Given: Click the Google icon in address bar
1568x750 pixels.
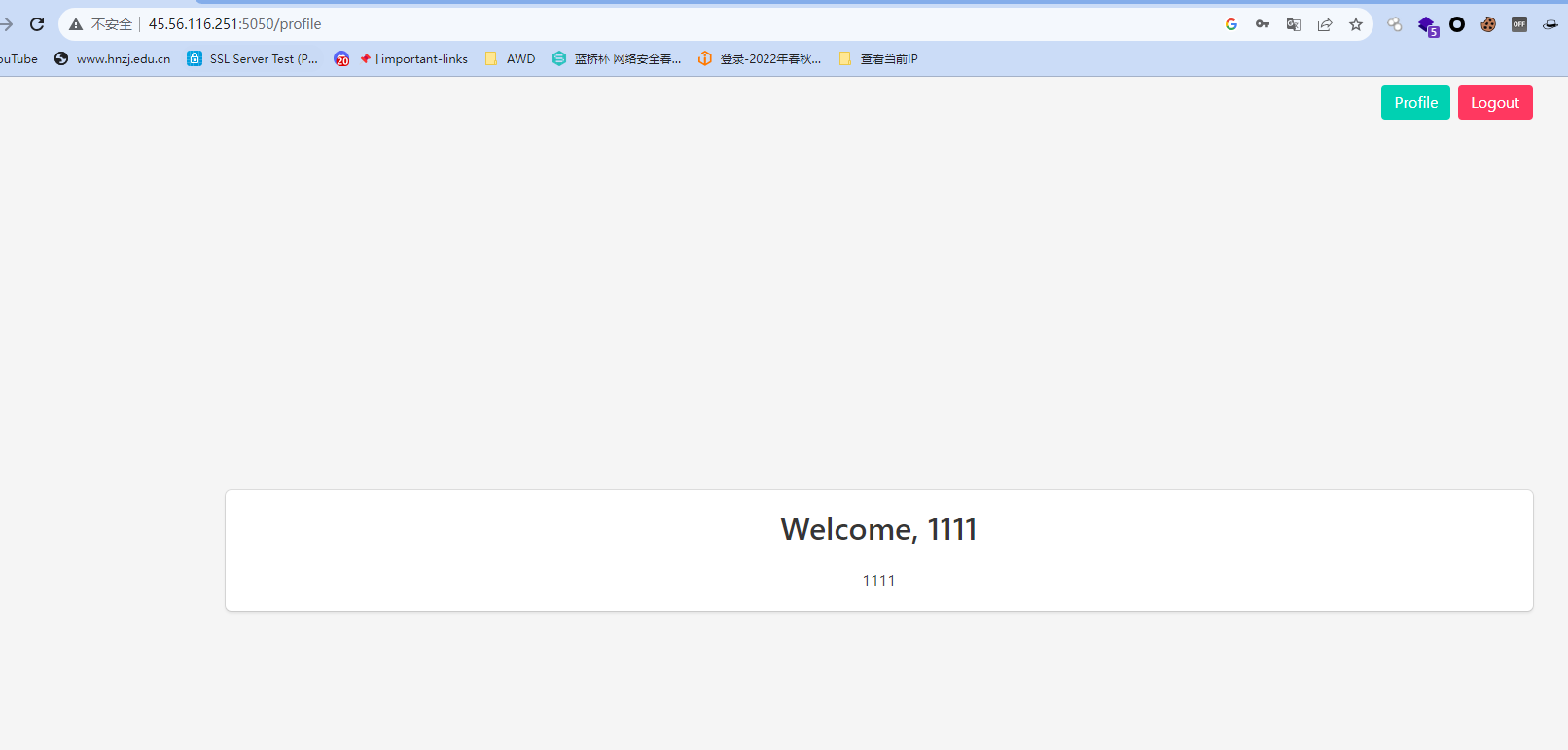Looking at the screenshot, I should tap(1231, 24).
